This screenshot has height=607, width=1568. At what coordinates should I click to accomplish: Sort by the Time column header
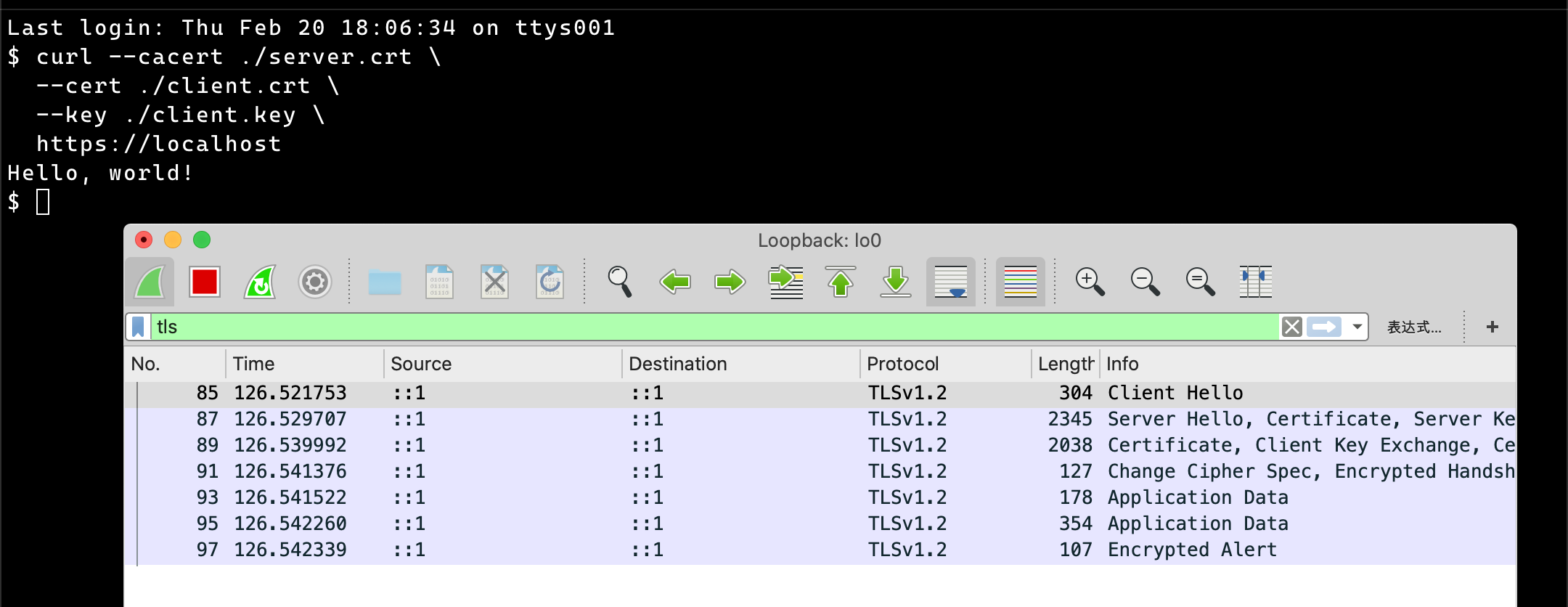coord(305,364)
